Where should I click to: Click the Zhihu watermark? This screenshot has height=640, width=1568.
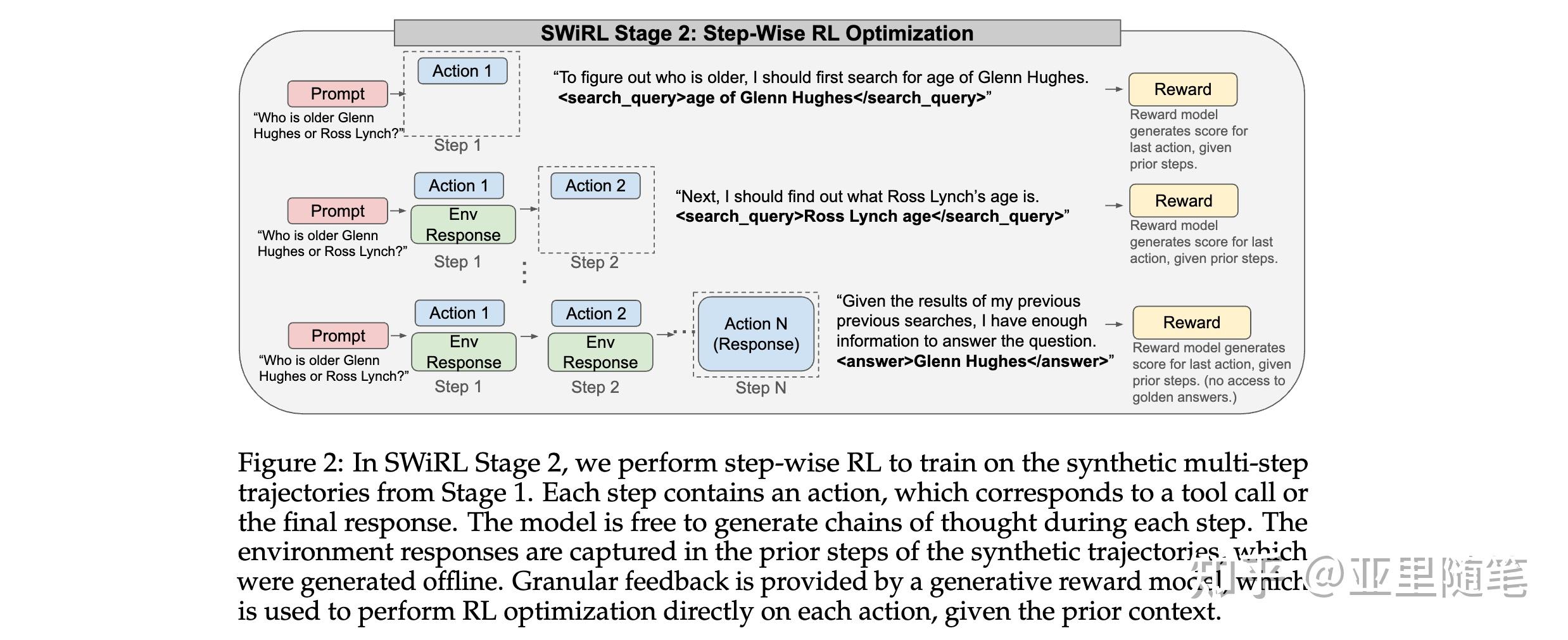pyautogui.click(x=1358, y=577)
